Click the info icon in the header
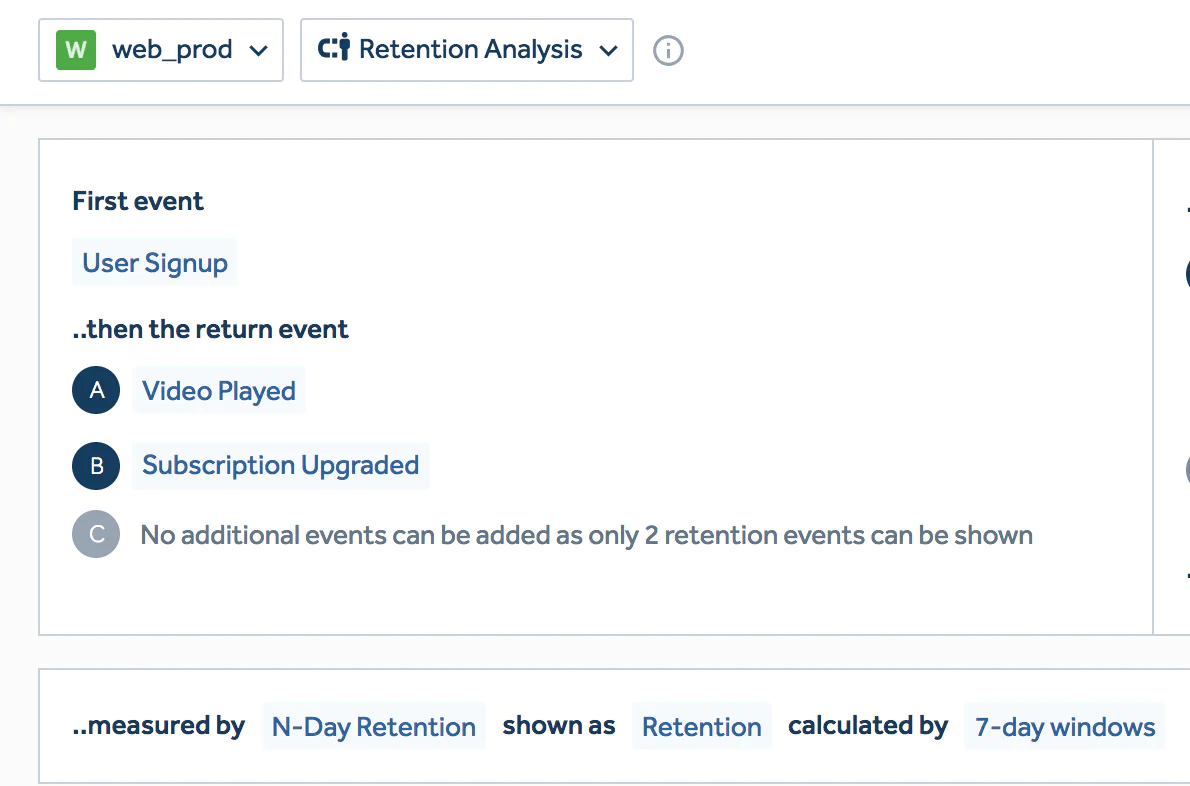 click(668, 51)
